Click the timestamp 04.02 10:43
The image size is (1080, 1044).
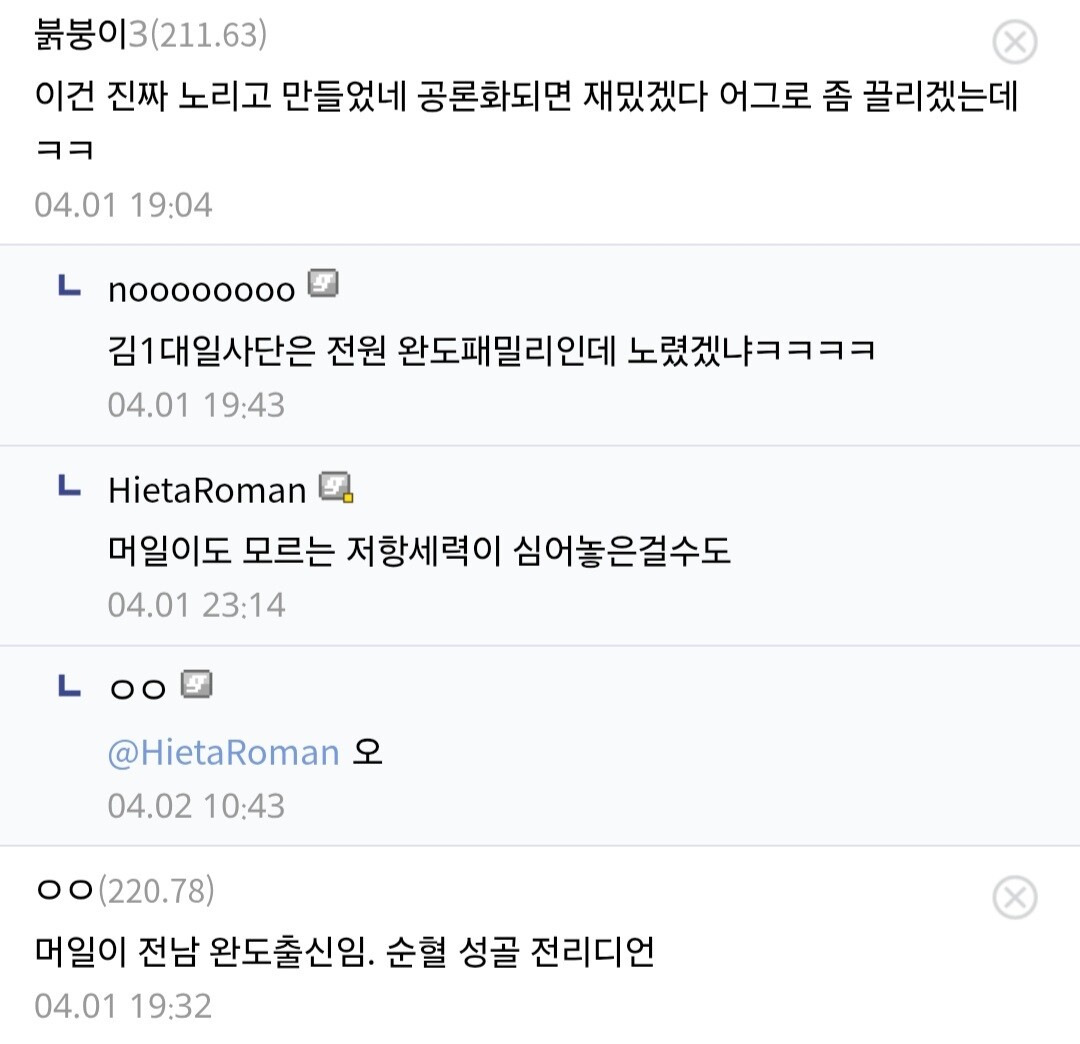point(196,806)
